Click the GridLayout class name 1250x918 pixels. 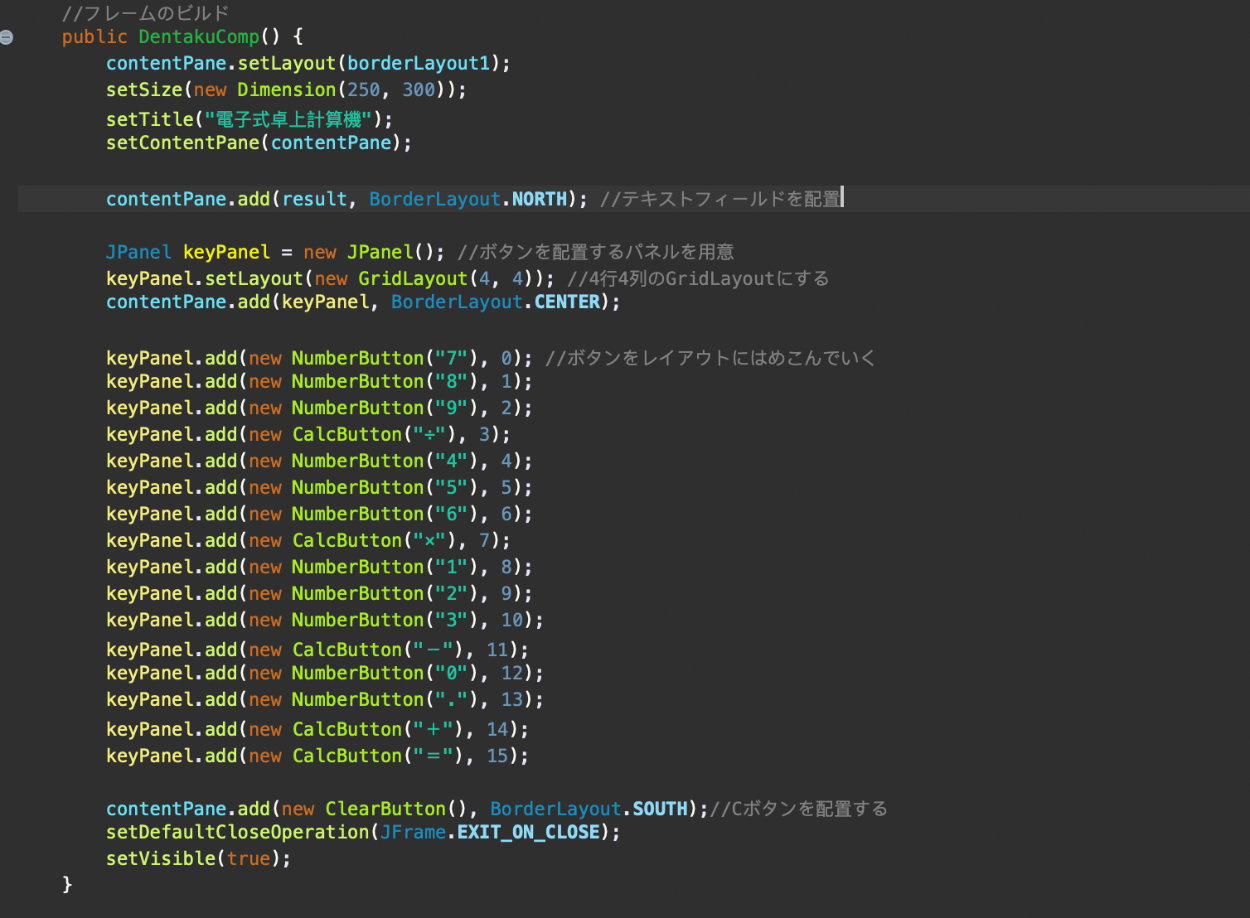click(413, 278)
